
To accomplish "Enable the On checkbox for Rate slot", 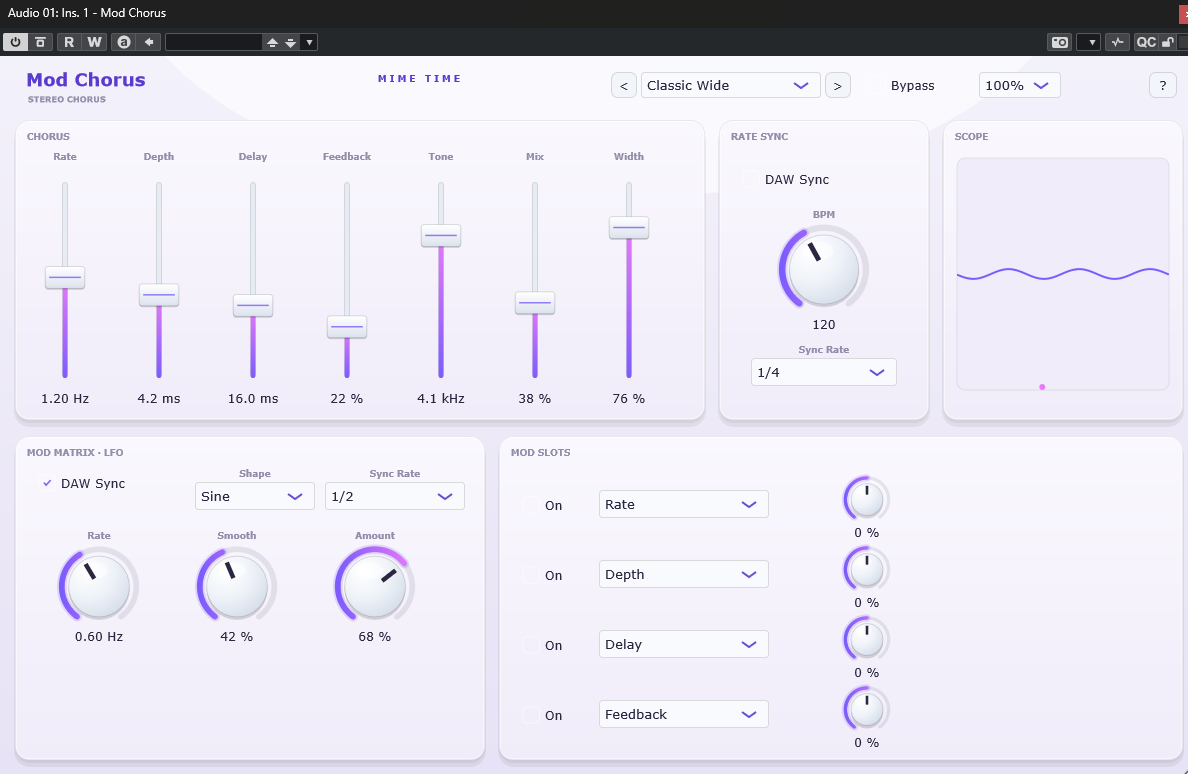I will pyautogui.click(x=531, y=505).
